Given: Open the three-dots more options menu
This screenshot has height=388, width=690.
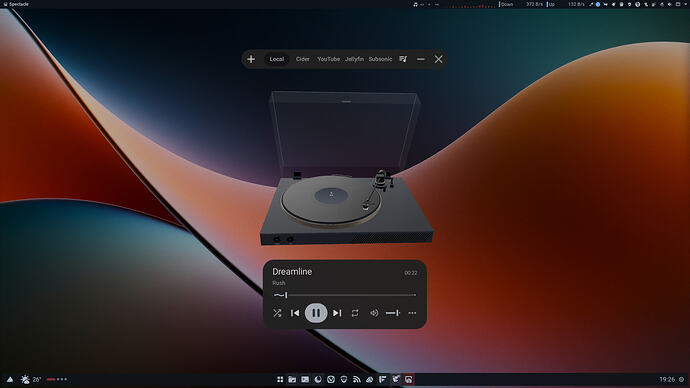Looking at the screenshot, I should [412, 313].
